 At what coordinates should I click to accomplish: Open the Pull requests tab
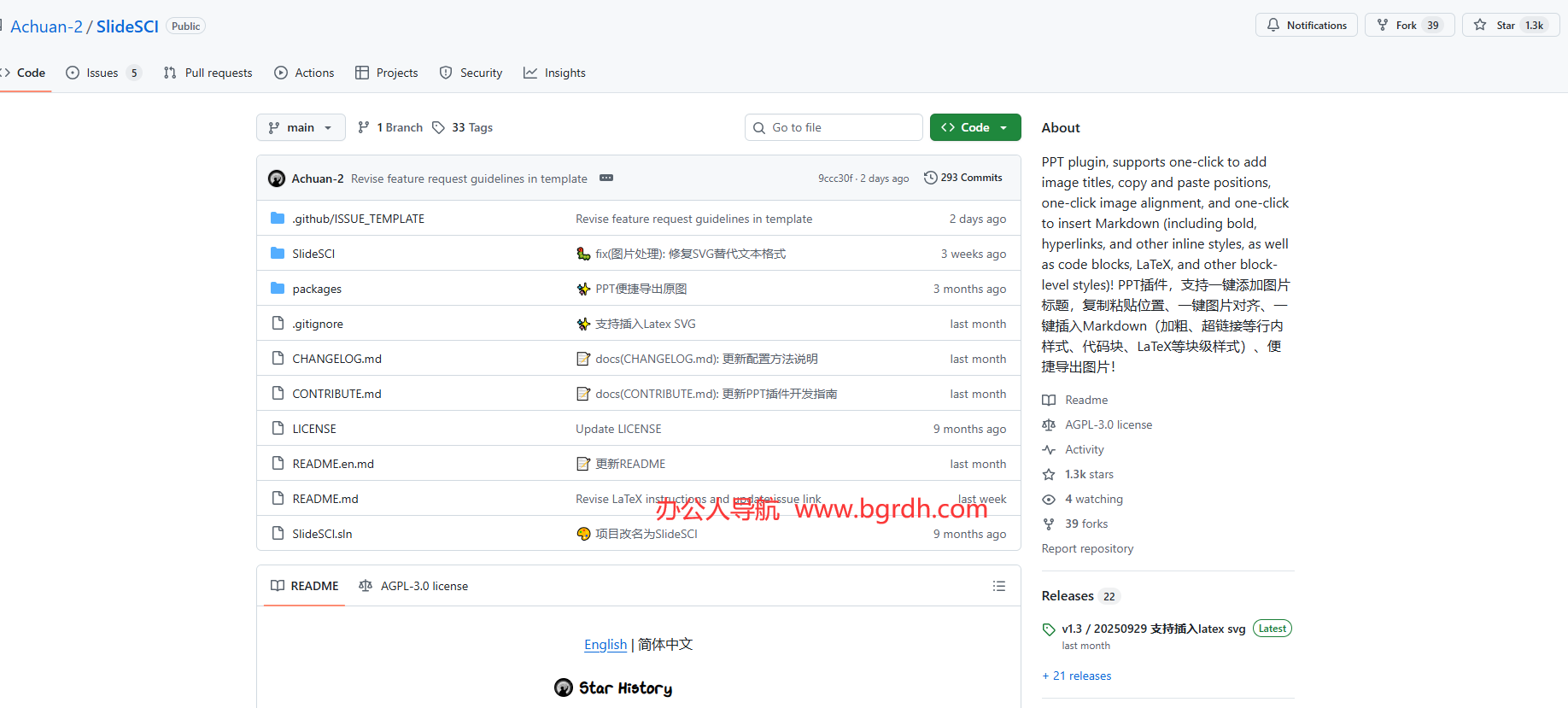pyautogui.click(x=208, y=73)
